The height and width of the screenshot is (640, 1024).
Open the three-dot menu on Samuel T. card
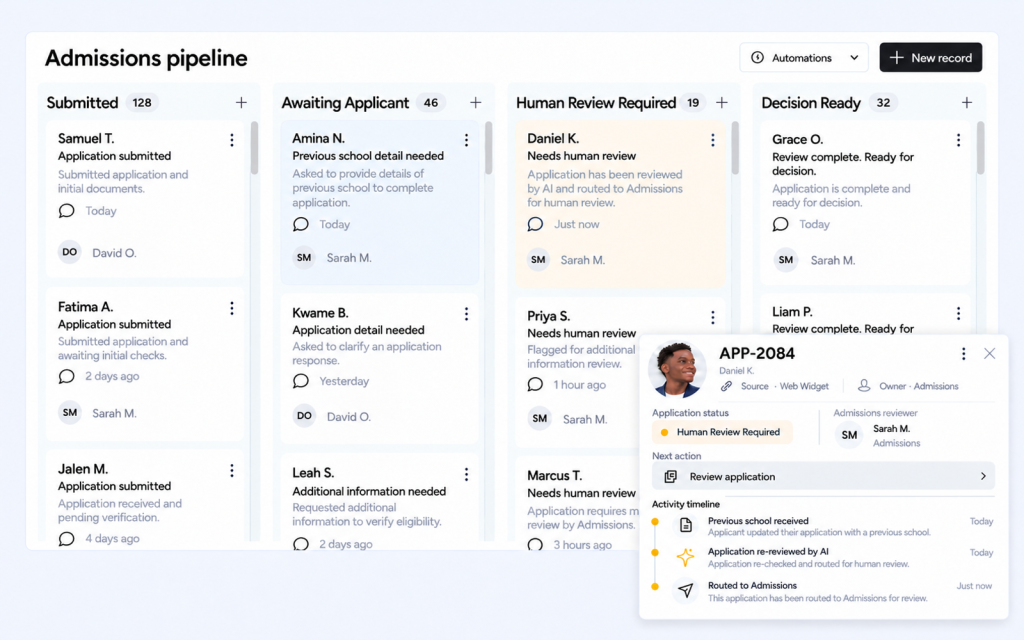pos(232,140)
